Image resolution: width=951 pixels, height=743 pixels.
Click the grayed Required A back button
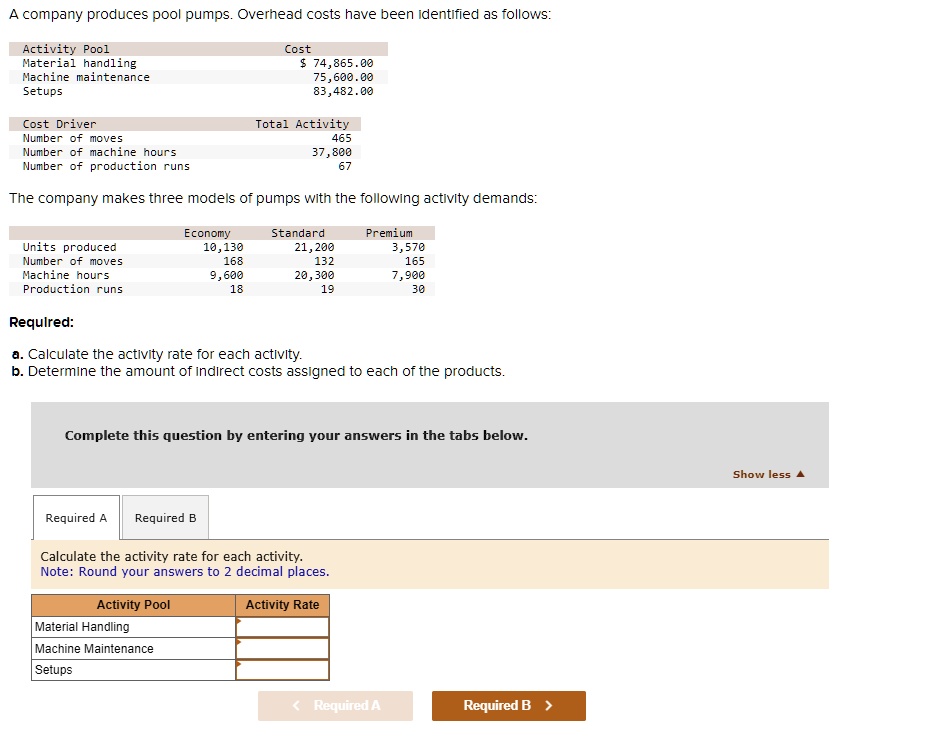(x=335, y=705)
